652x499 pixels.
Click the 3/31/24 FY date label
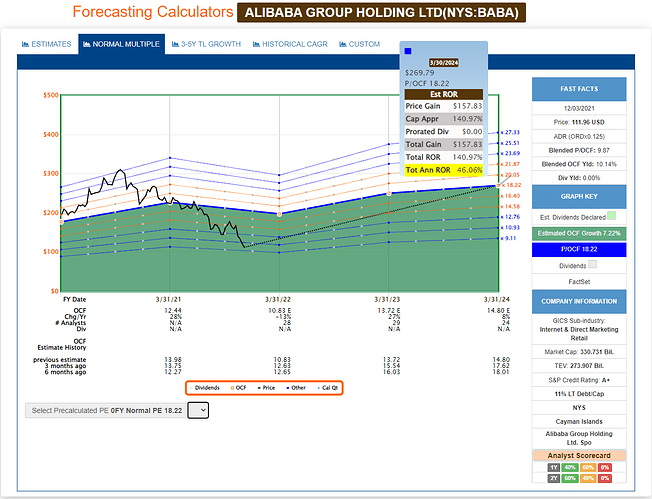click(x=496, y=299)
